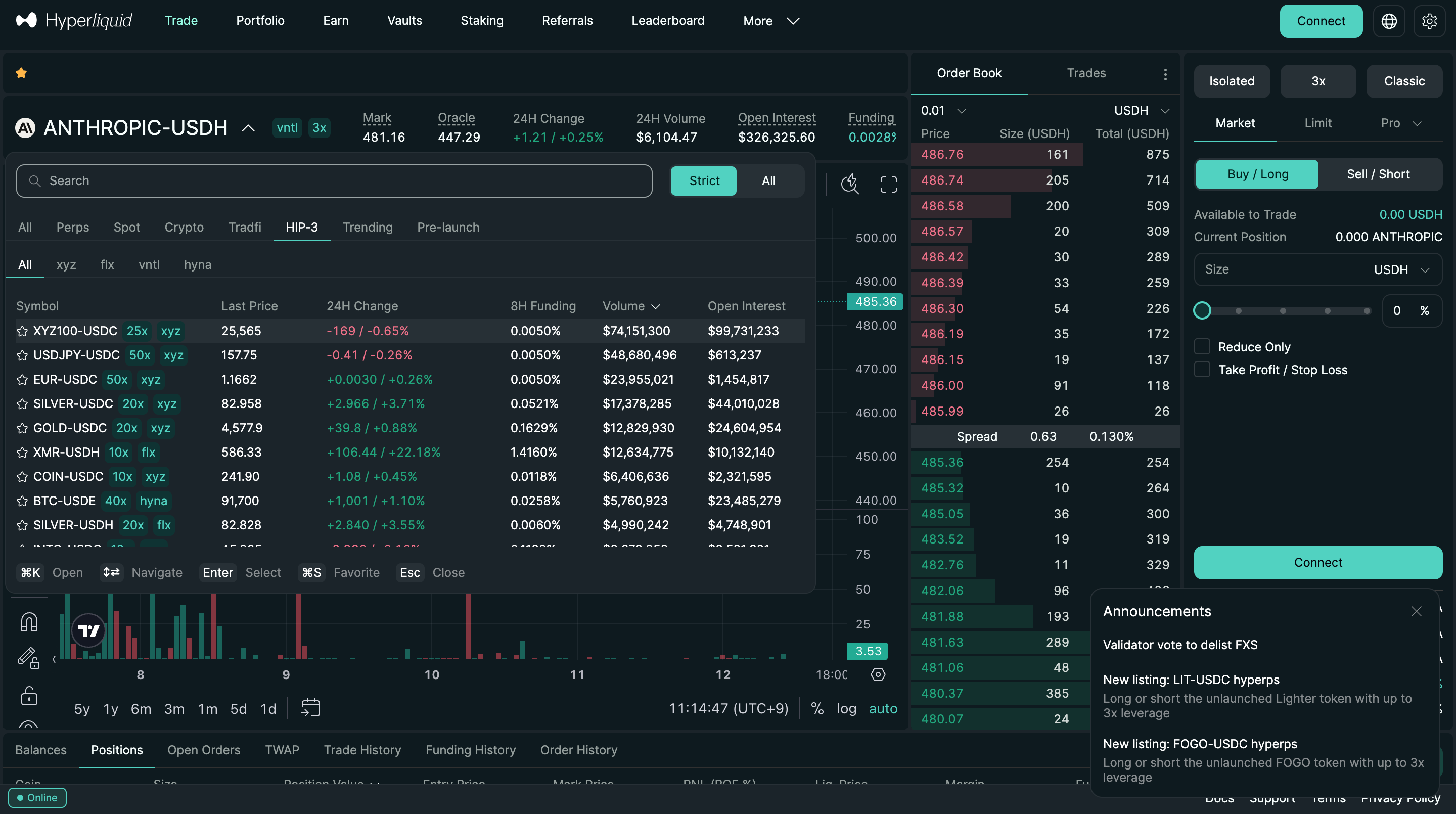Viewport: 1456px width, 814px height.
Task: Click the language globe icon
Action: coord(1389,21)
